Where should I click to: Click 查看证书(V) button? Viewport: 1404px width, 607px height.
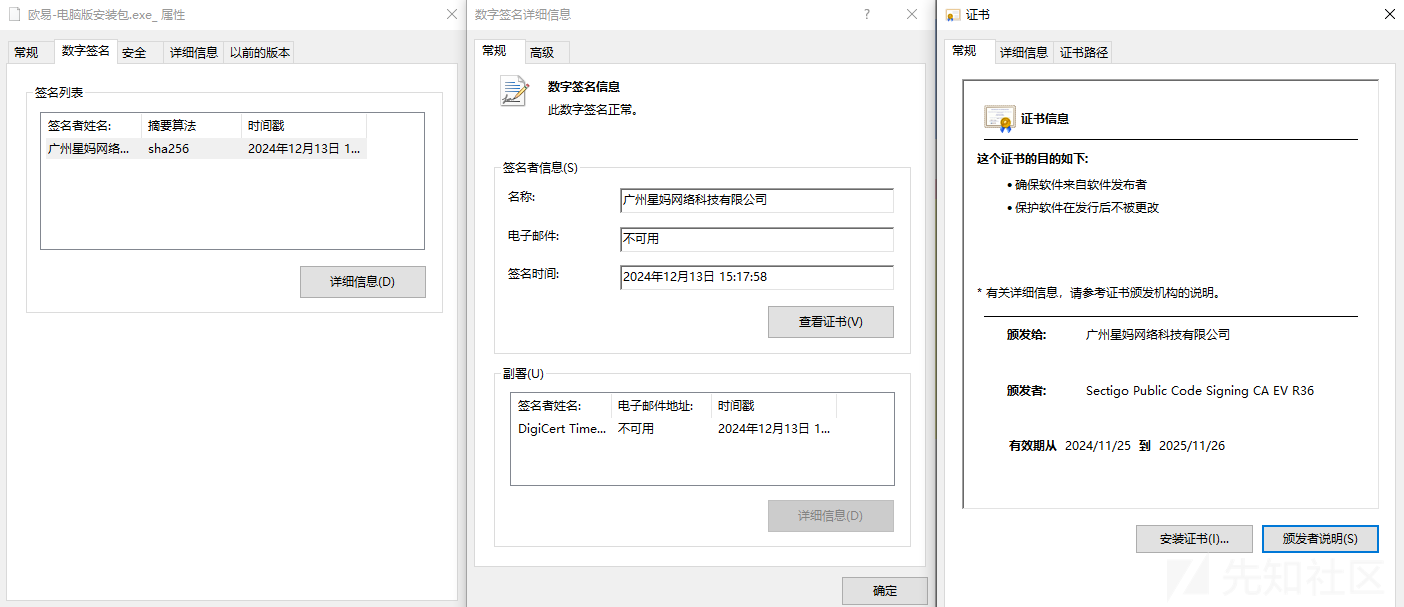point(831,322)
